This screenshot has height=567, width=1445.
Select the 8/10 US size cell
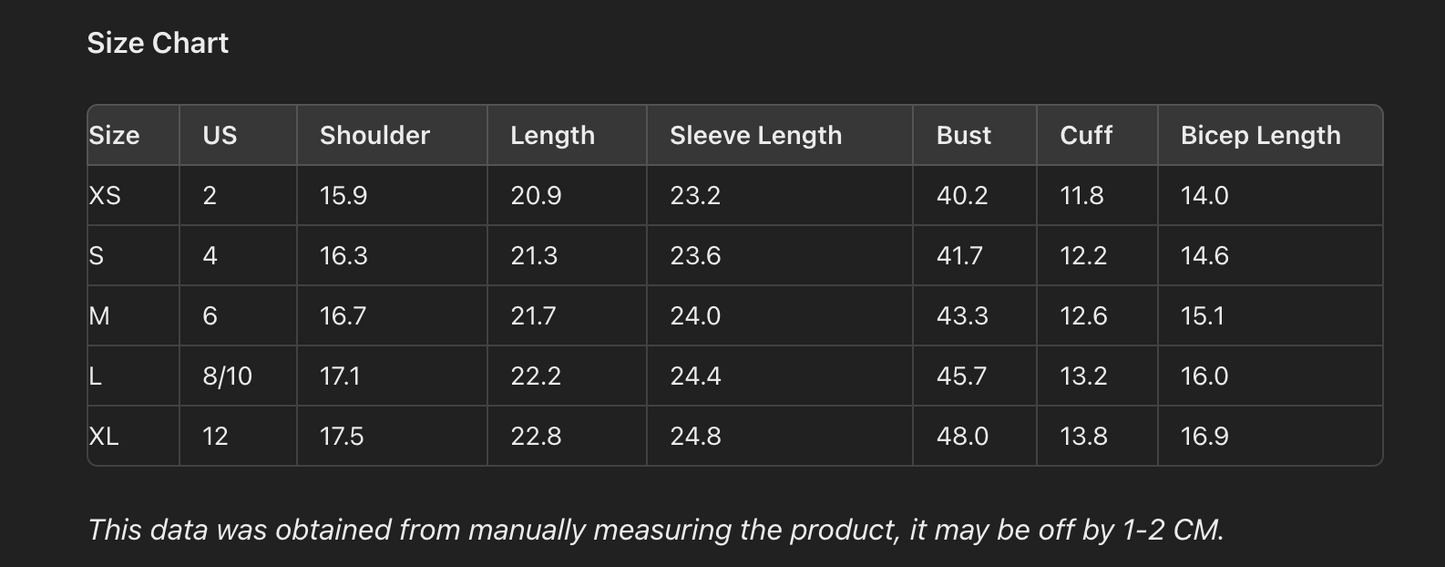(x=227, y=376)
